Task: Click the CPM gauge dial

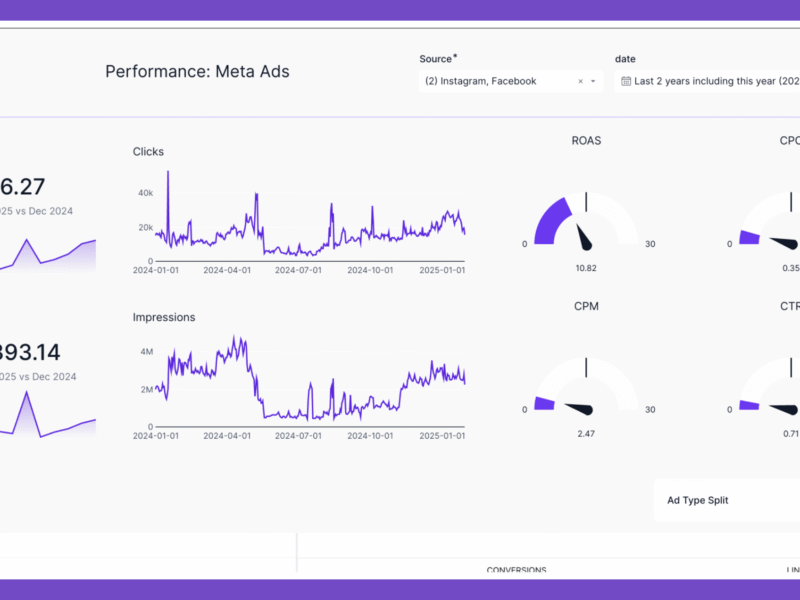Action: coord(586,386)
